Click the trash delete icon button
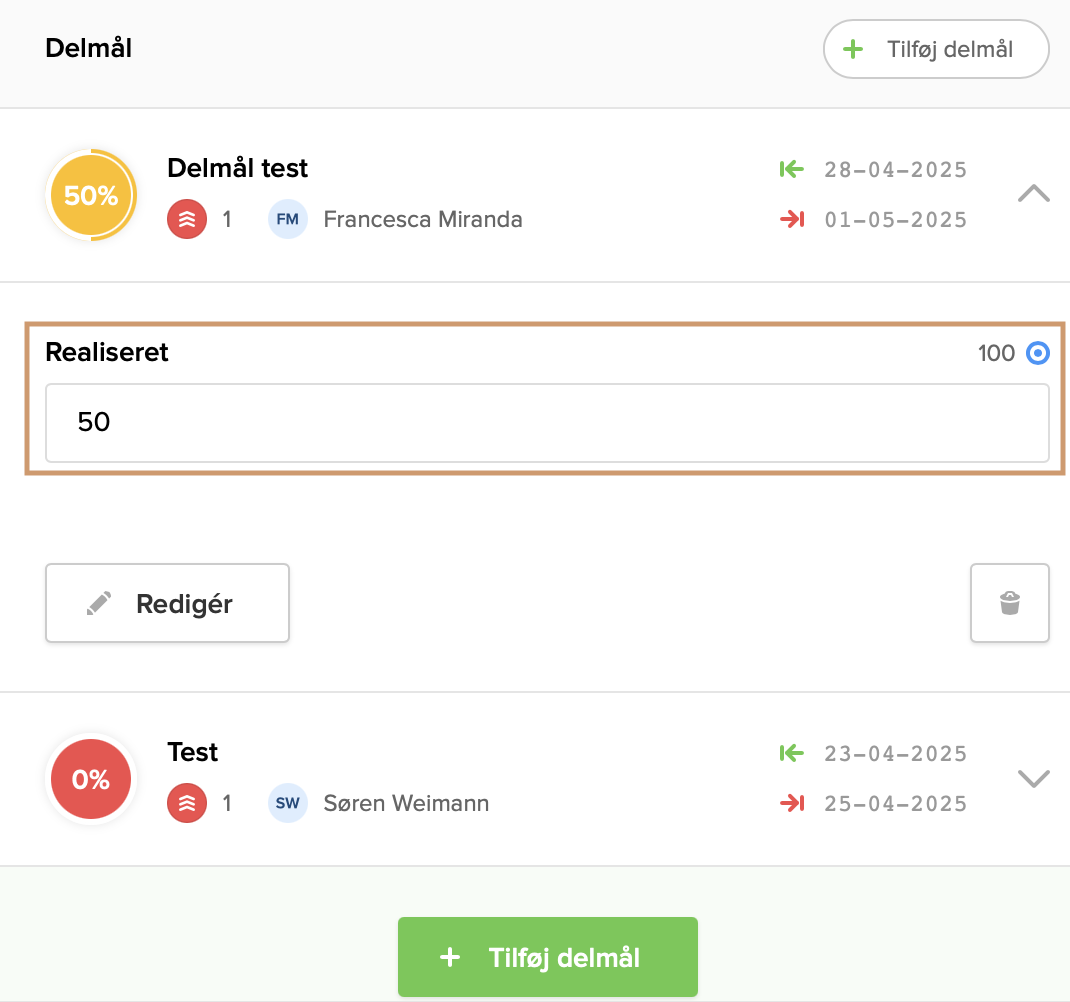The width and height of the screenshot is (1070, 1002). pos(1009,603)
